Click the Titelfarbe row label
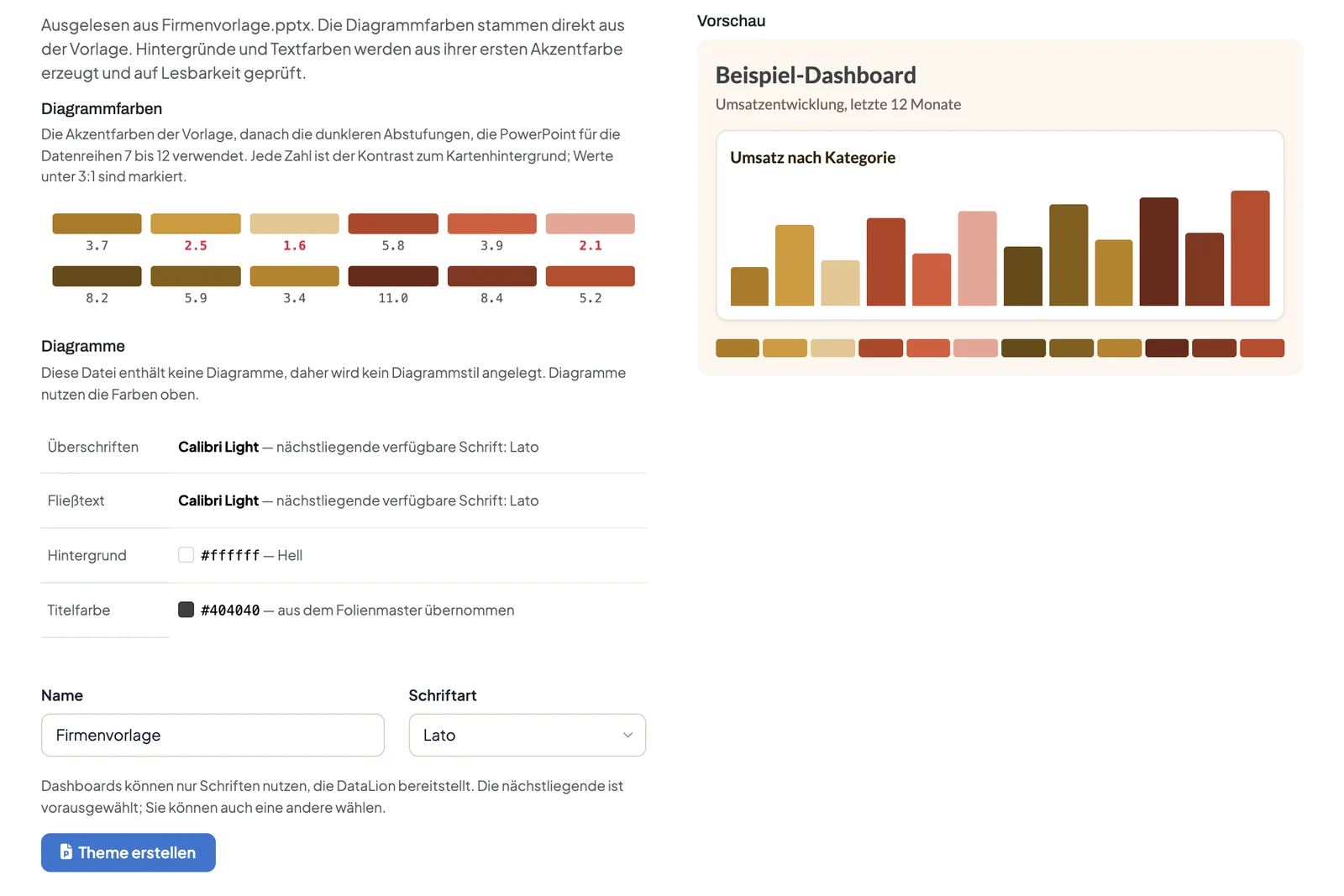 [79, 610]
